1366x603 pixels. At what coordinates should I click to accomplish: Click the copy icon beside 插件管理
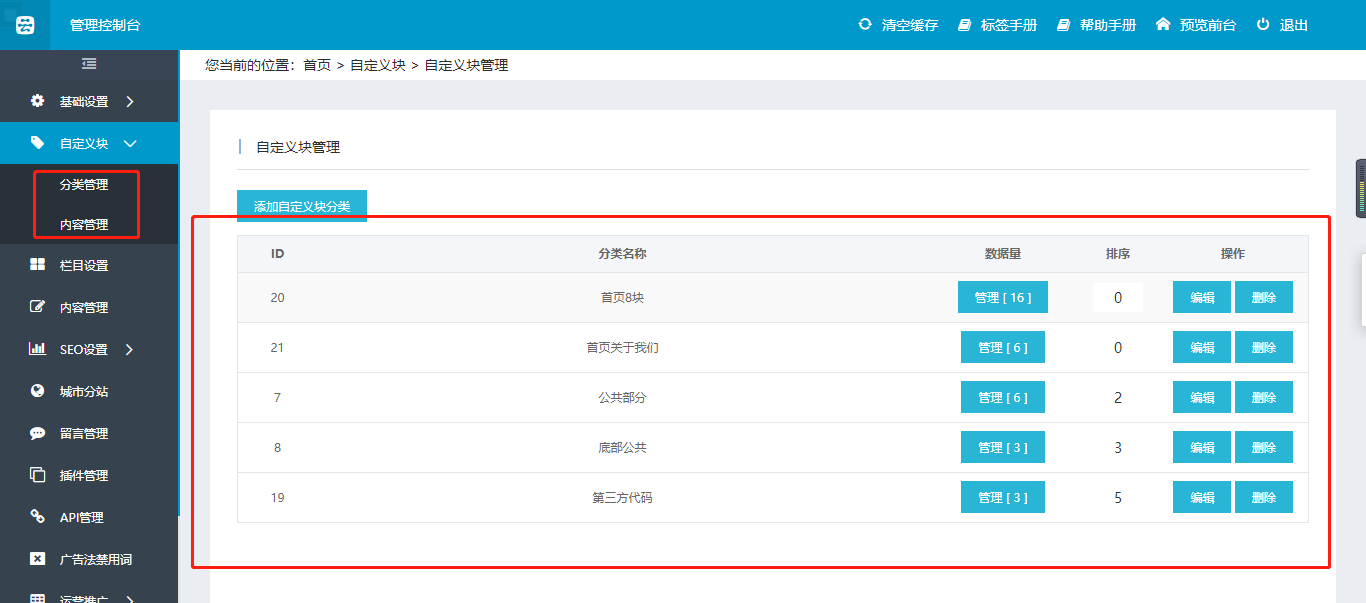pyautogui.click(x=38, y=475)
